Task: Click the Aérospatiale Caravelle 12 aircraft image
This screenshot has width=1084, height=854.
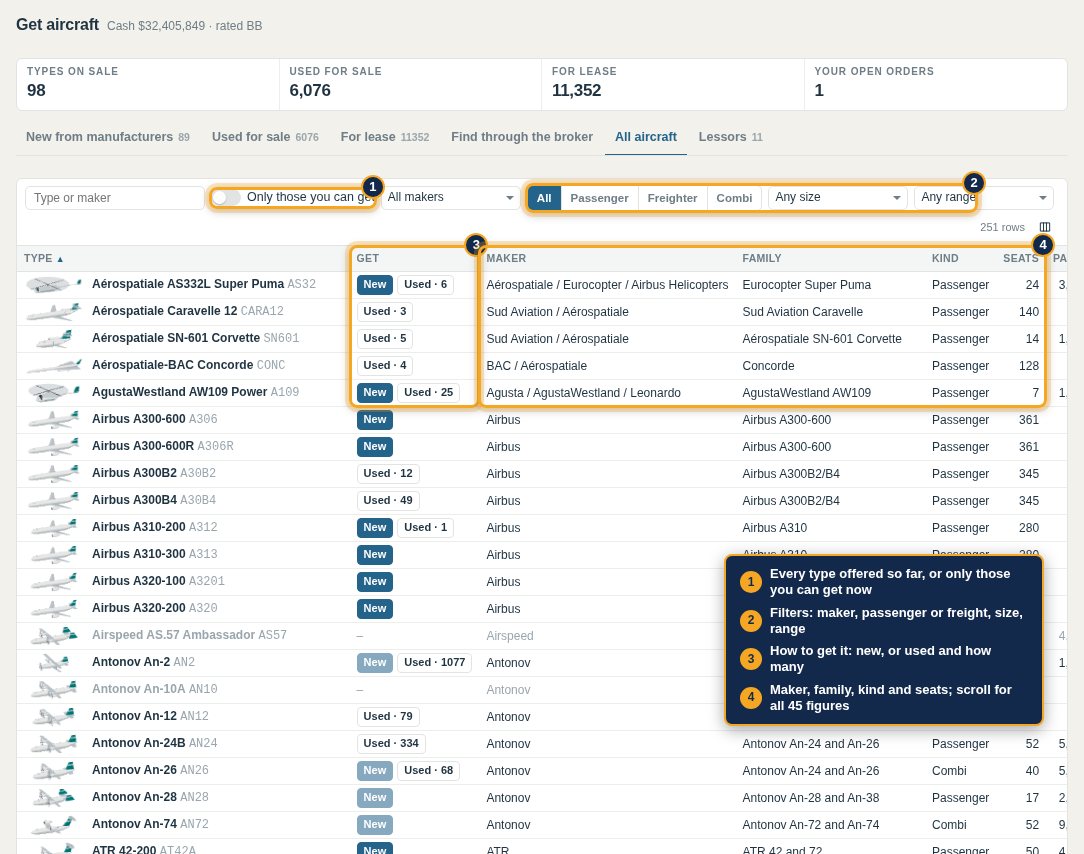Action: [x=53, y=311]
